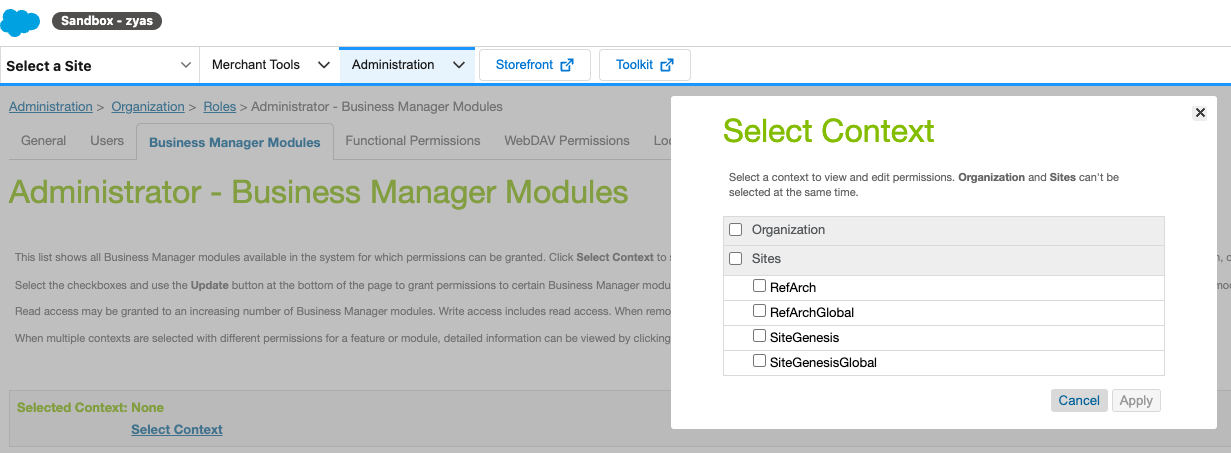Open the Storefront button
The width and height of the screenshot is (1231, 453).
tap(535, 65)
